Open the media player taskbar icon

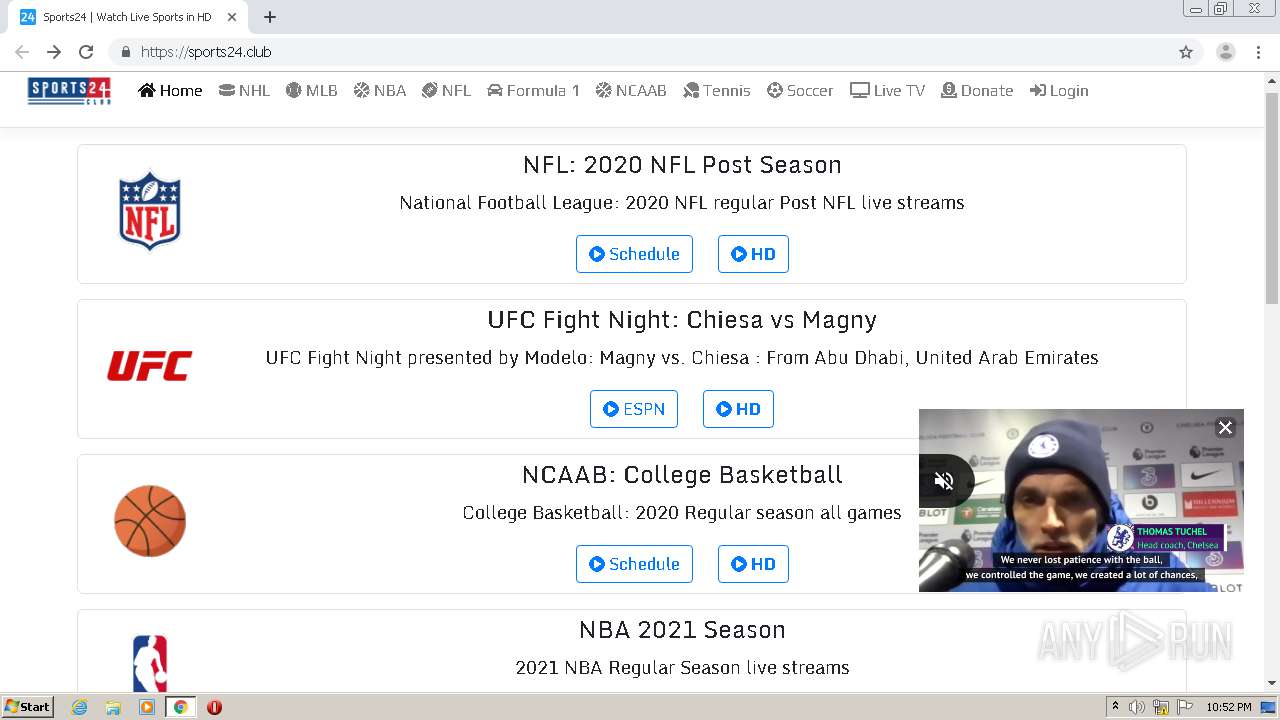[x=147, y=707]
